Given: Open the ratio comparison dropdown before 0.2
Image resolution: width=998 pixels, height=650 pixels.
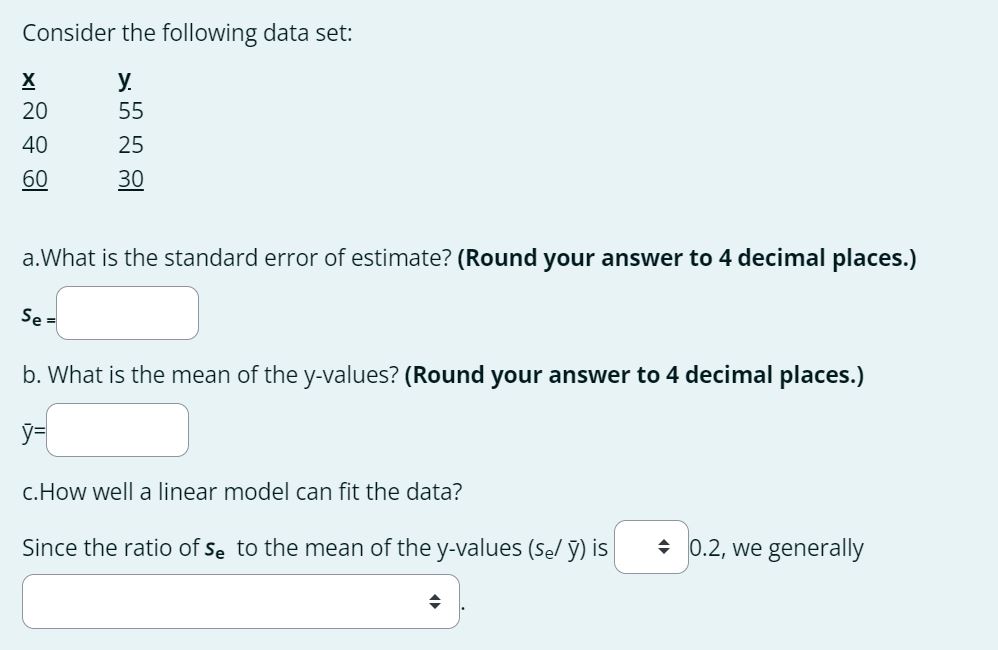Looking at the screenshot, I should click(650, 547).
